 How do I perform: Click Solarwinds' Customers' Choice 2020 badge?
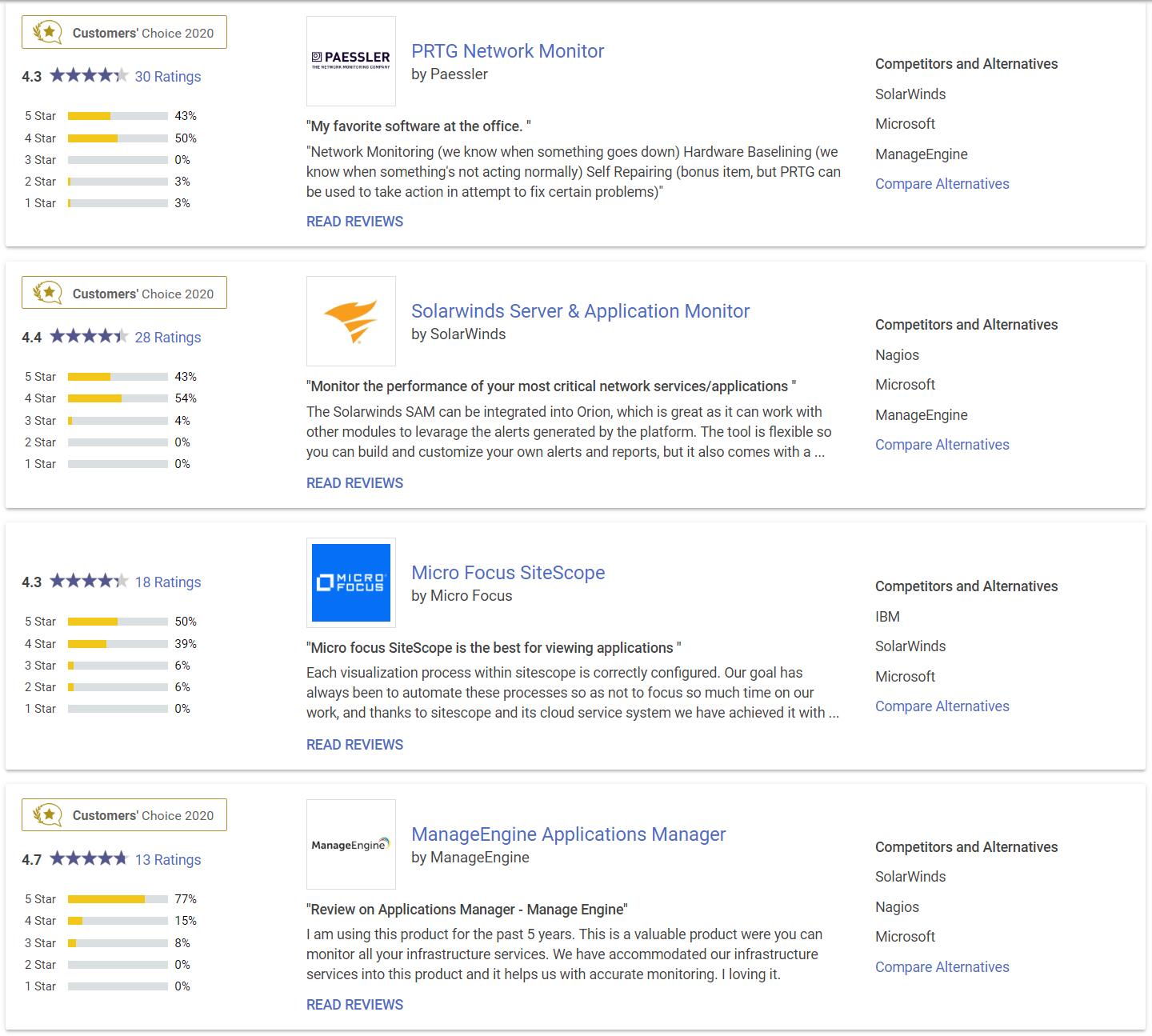pos(124,294)
